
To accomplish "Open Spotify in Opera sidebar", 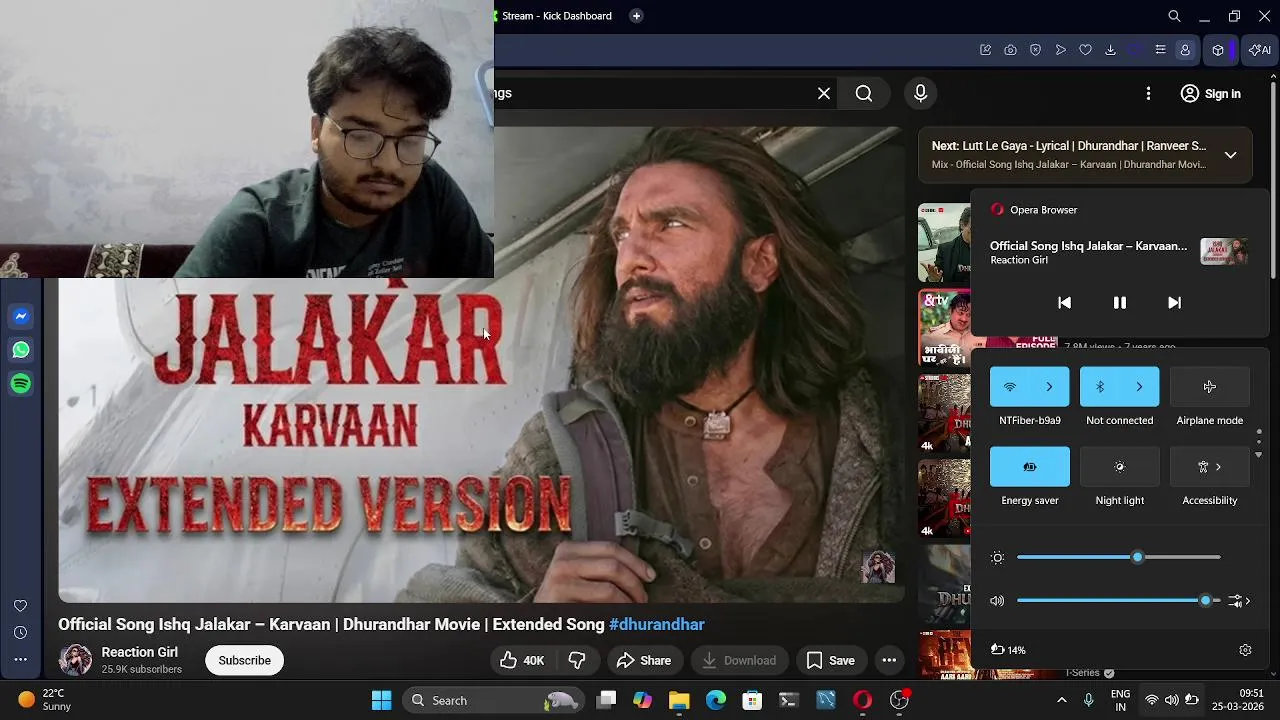I will (21, 384).
